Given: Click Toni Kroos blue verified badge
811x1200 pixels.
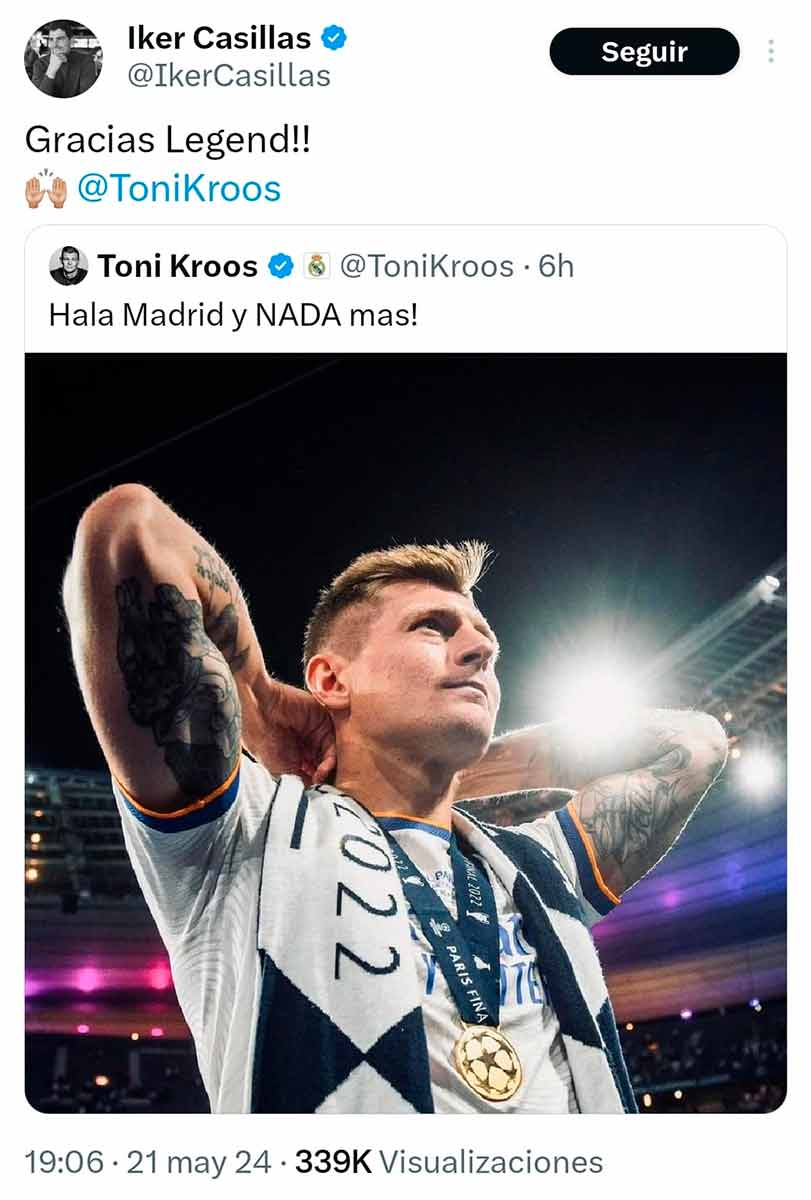Looking at the screenshot, I should tap(282, 266).
